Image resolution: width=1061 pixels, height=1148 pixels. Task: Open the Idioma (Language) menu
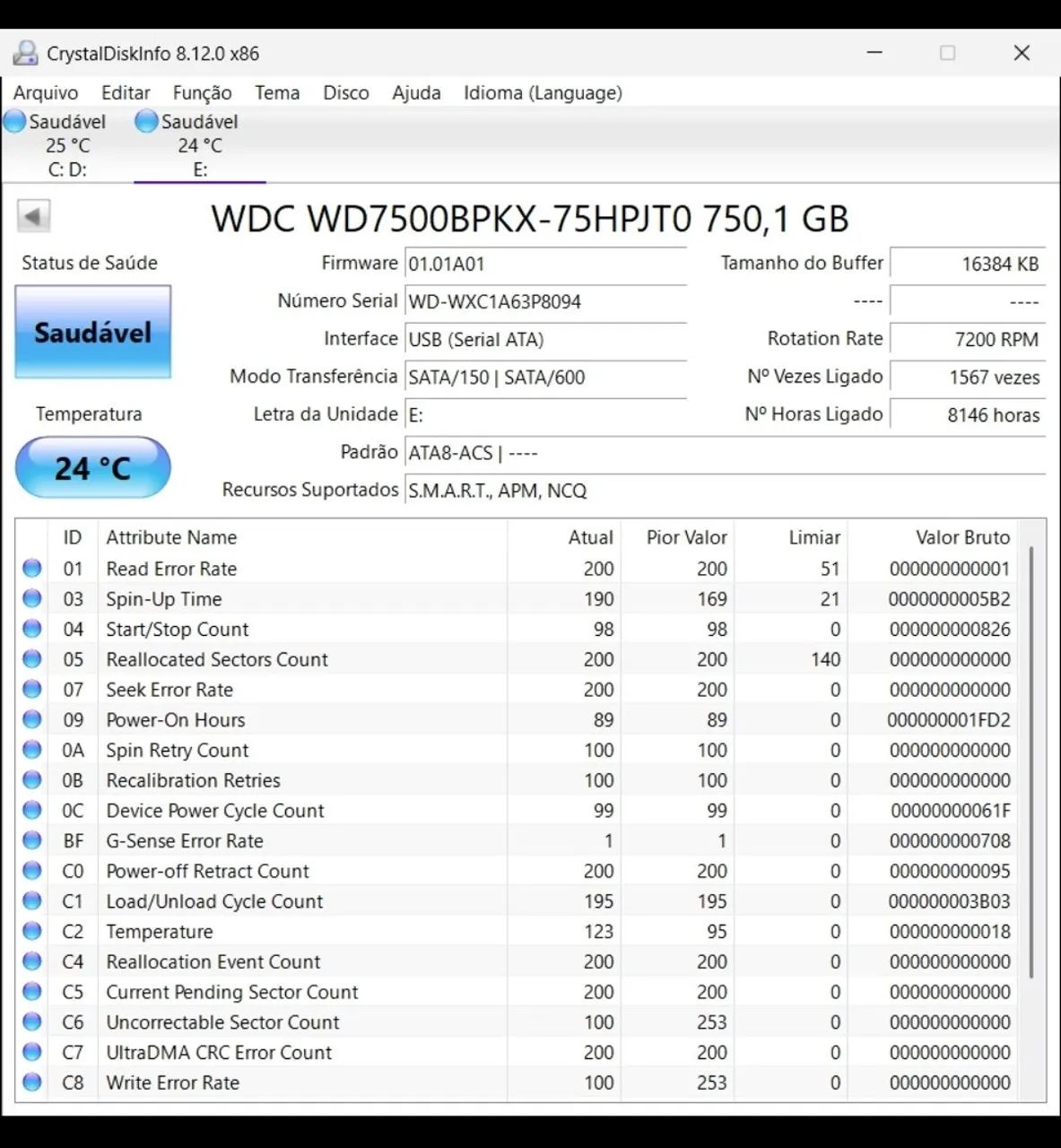[x=543, y=92]
